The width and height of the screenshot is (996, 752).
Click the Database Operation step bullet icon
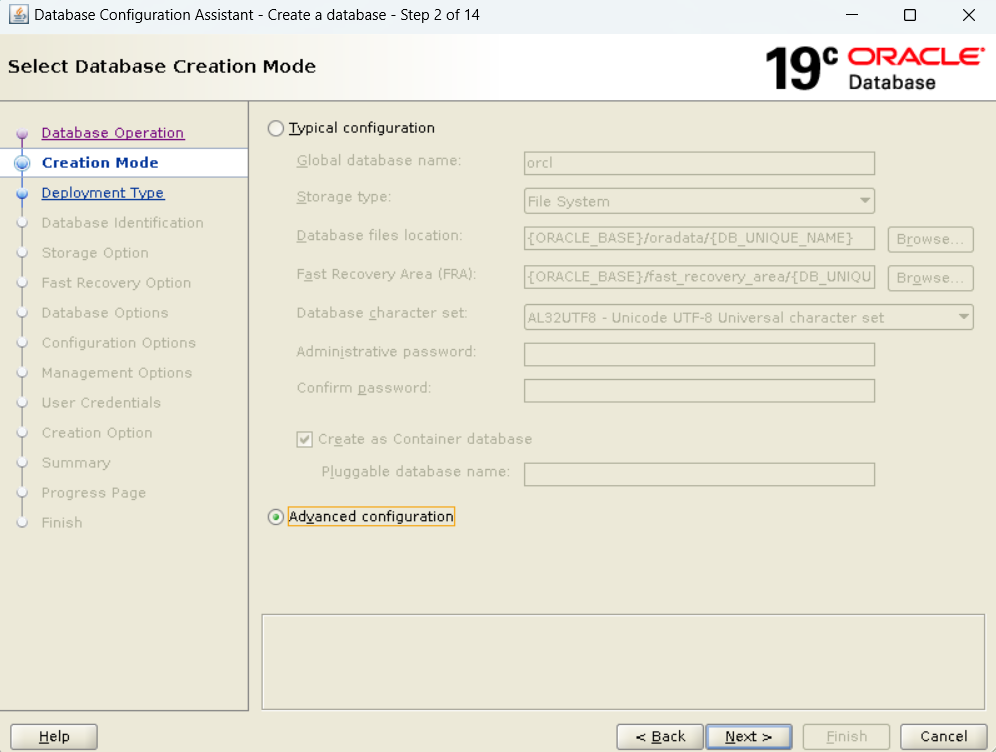(x=22, y=133)
